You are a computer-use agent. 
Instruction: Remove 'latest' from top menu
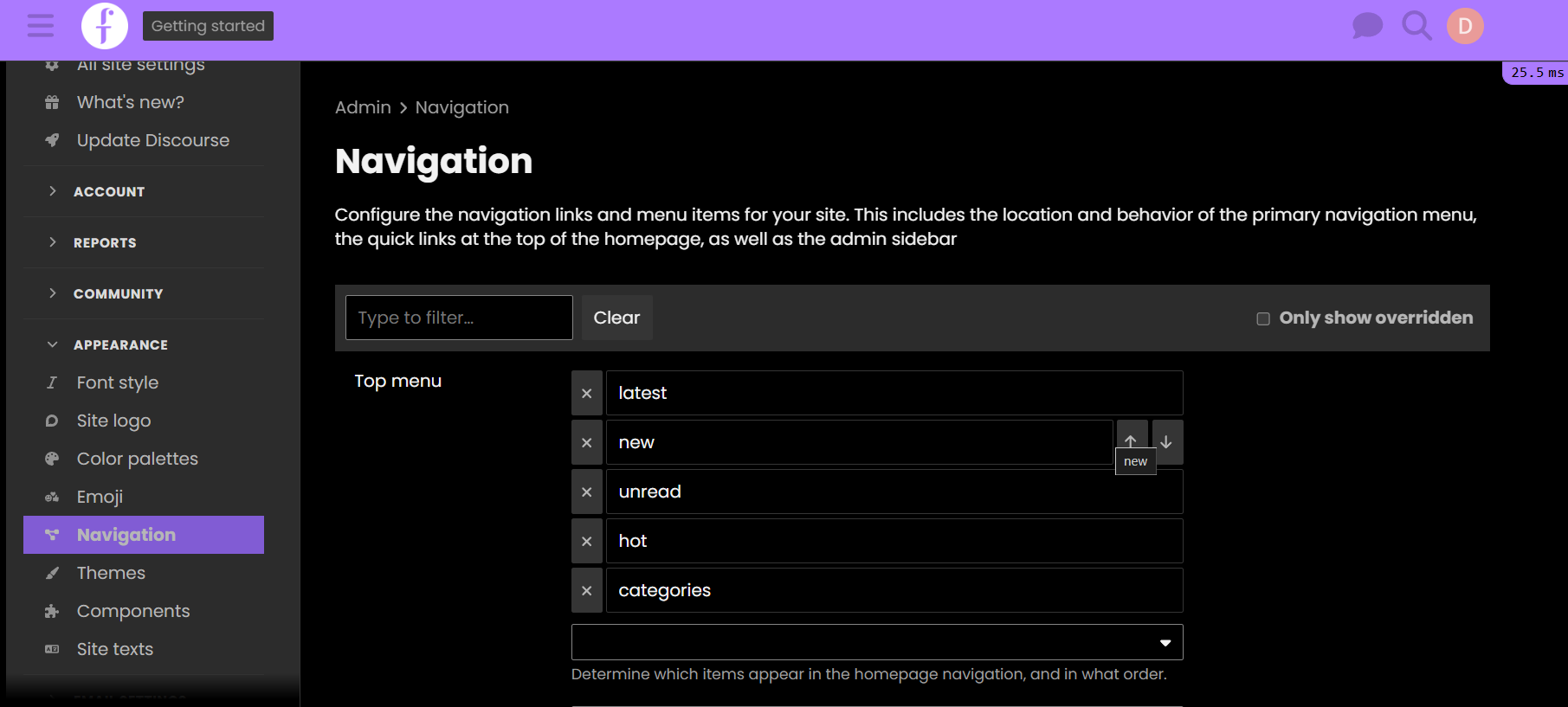pos(586,394)
